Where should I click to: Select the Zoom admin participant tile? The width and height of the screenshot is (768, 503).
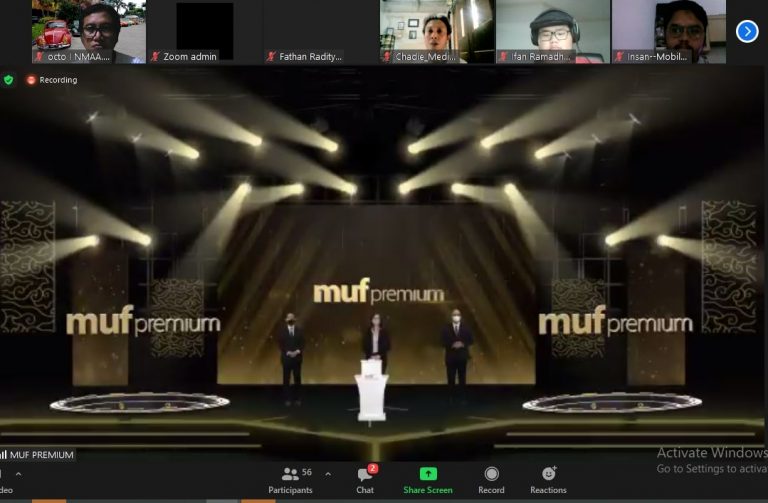pos(204,32)
